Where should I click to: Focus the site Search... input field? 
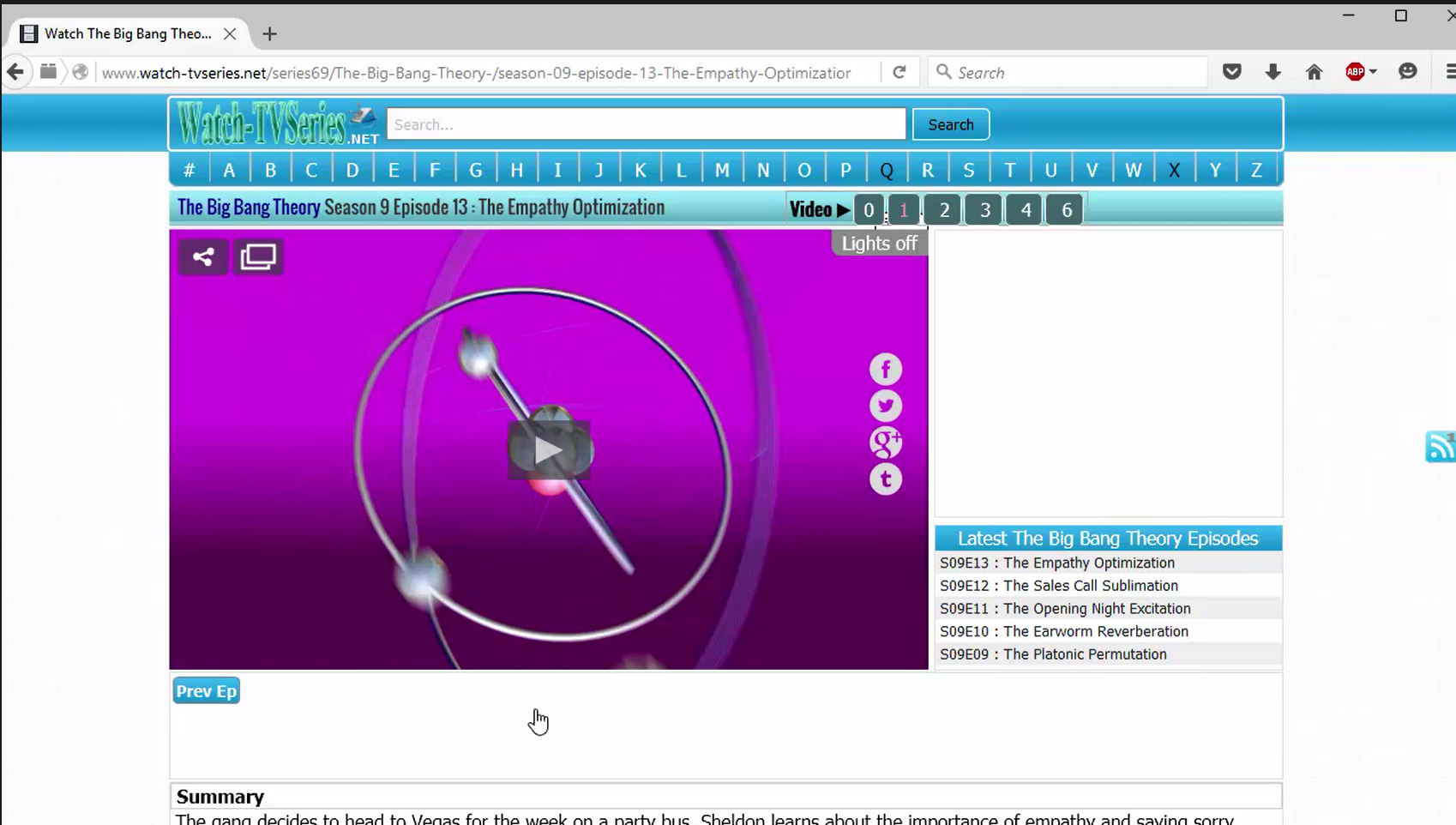click(x=646, y=124)
